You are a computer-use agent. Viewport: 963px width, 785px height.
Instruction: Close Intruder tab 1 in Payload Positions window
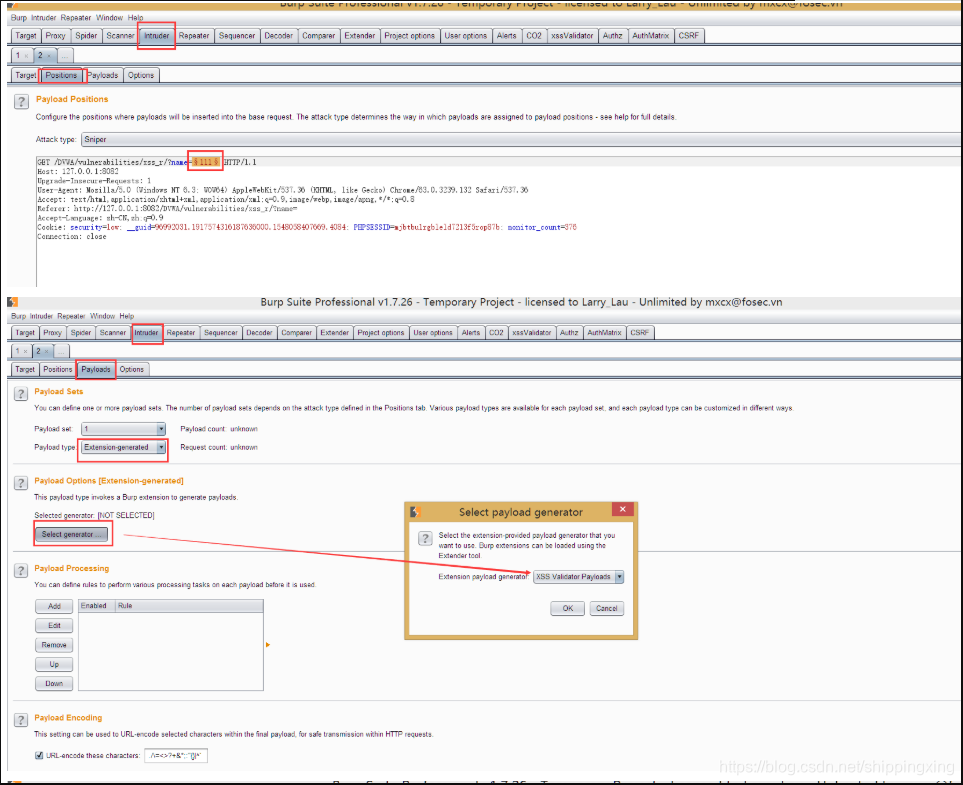(26, 56)
